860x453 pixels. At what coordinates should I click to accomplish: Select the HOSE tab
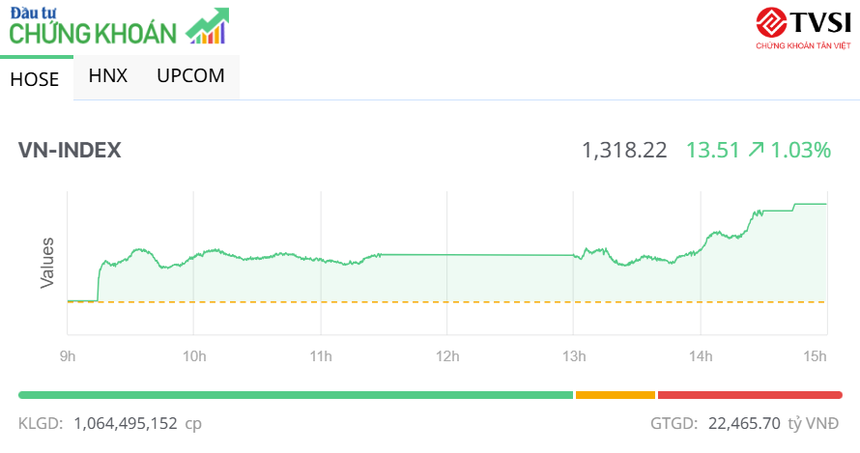(35, 79)
